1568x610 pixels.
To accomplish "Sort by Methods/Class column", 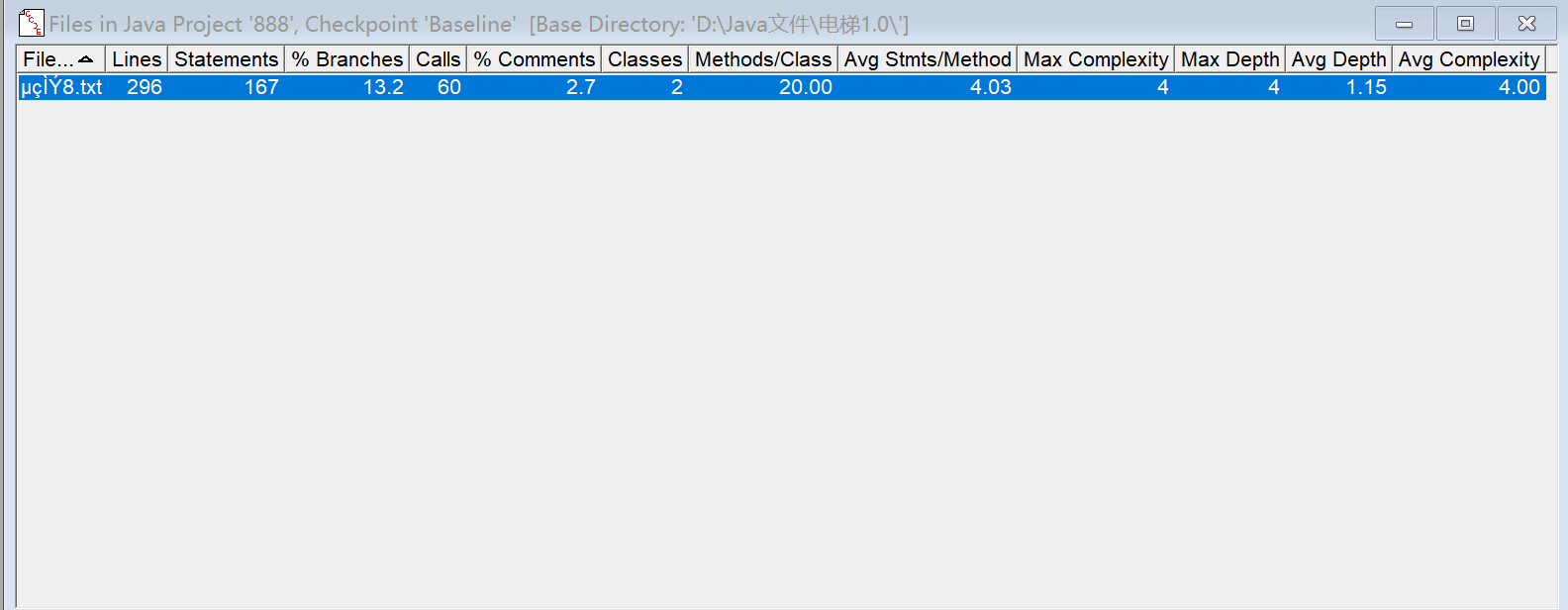I will [x=762, y=59].
